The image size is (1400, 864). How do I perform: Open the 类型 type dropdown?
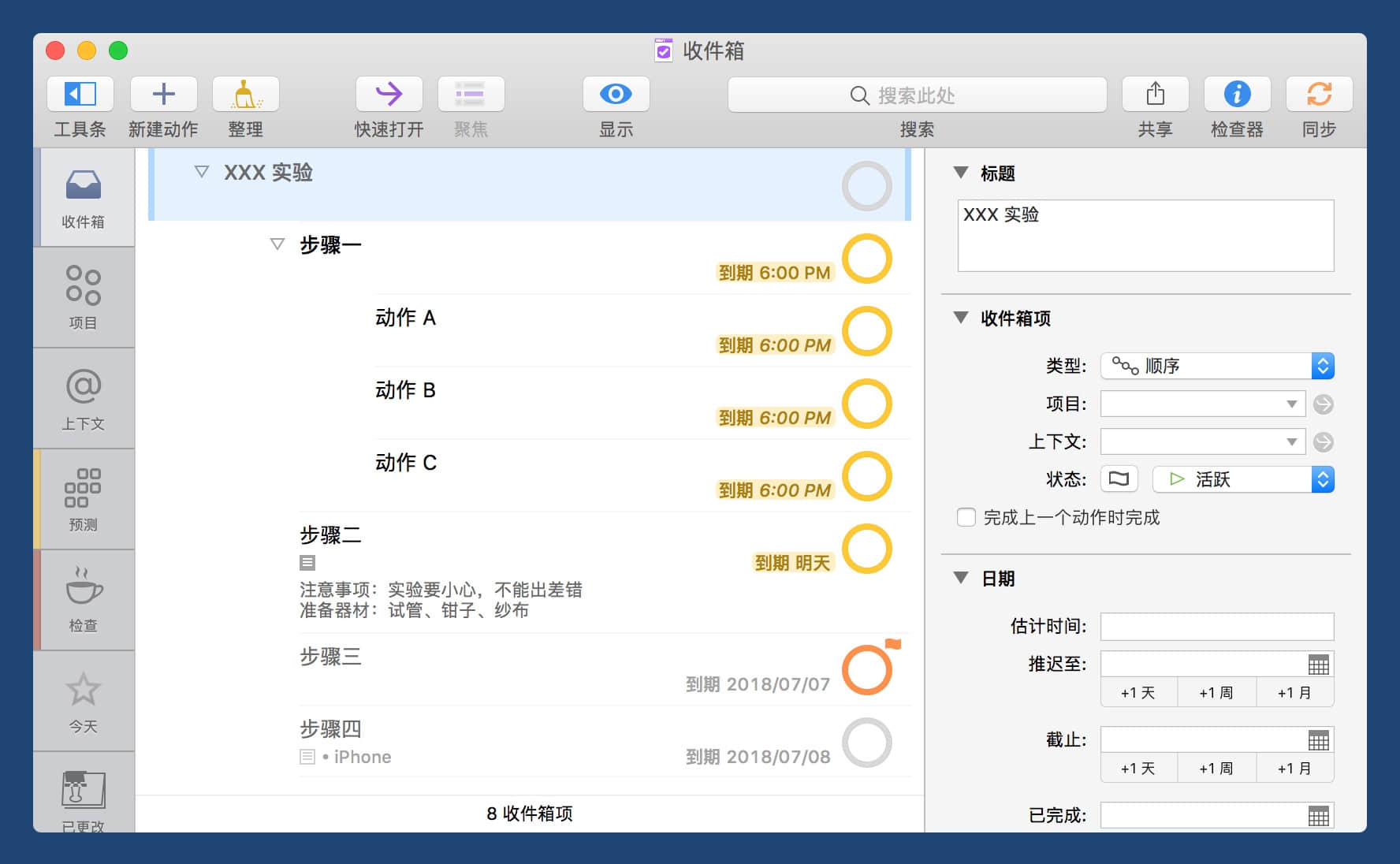[x=1216, y=366]
